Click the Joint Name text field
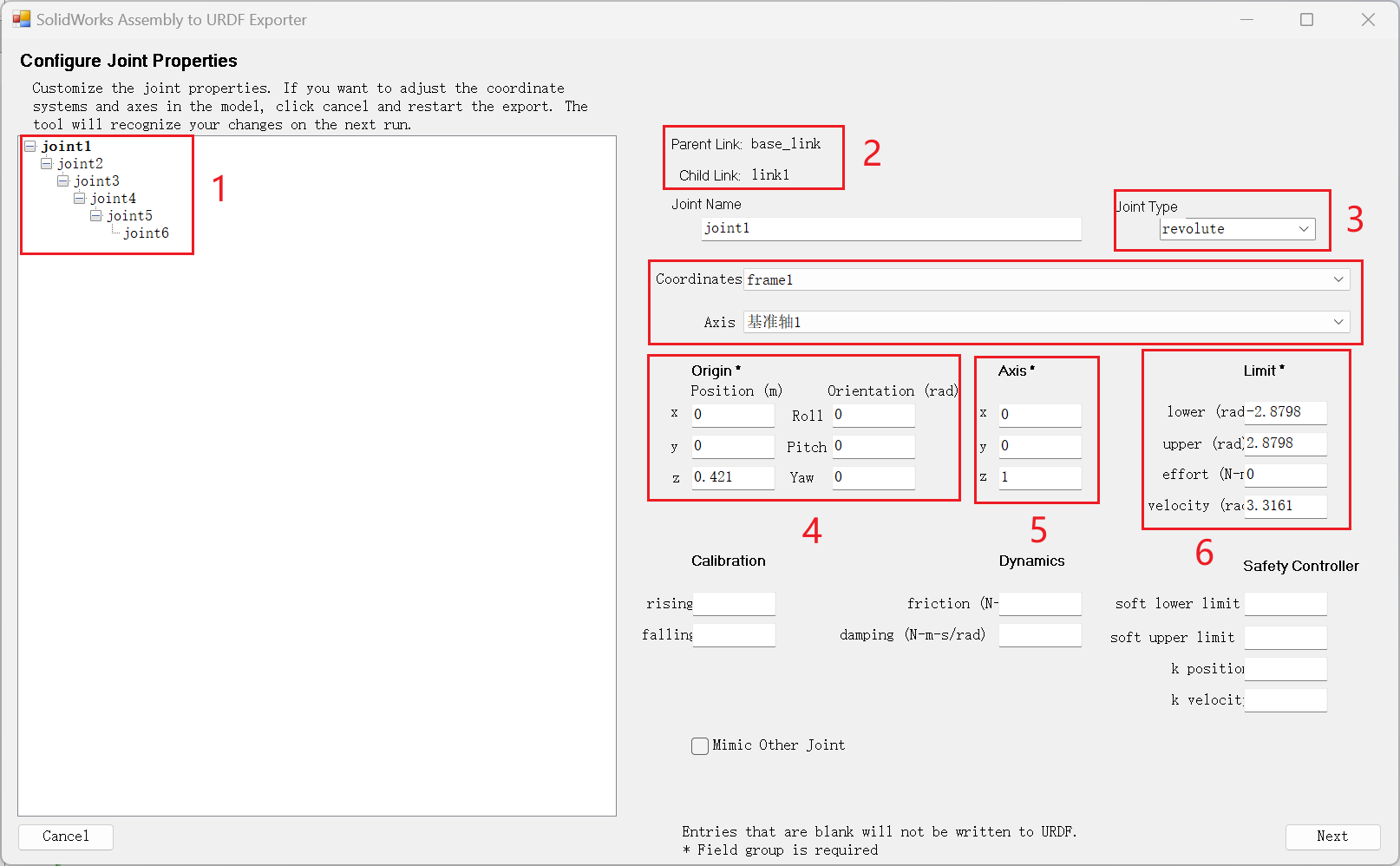 click(x=891, y=228)
